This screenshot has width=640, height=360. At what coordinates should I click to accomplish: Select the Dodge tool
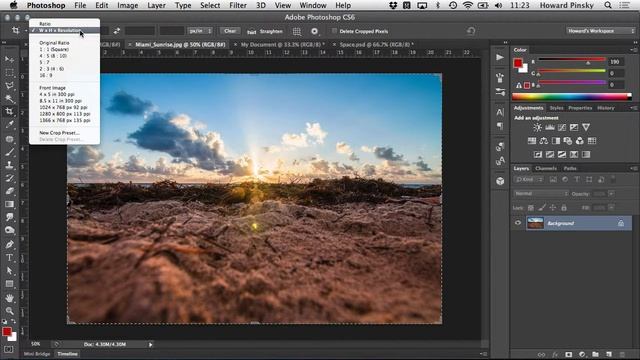[9, 230]
